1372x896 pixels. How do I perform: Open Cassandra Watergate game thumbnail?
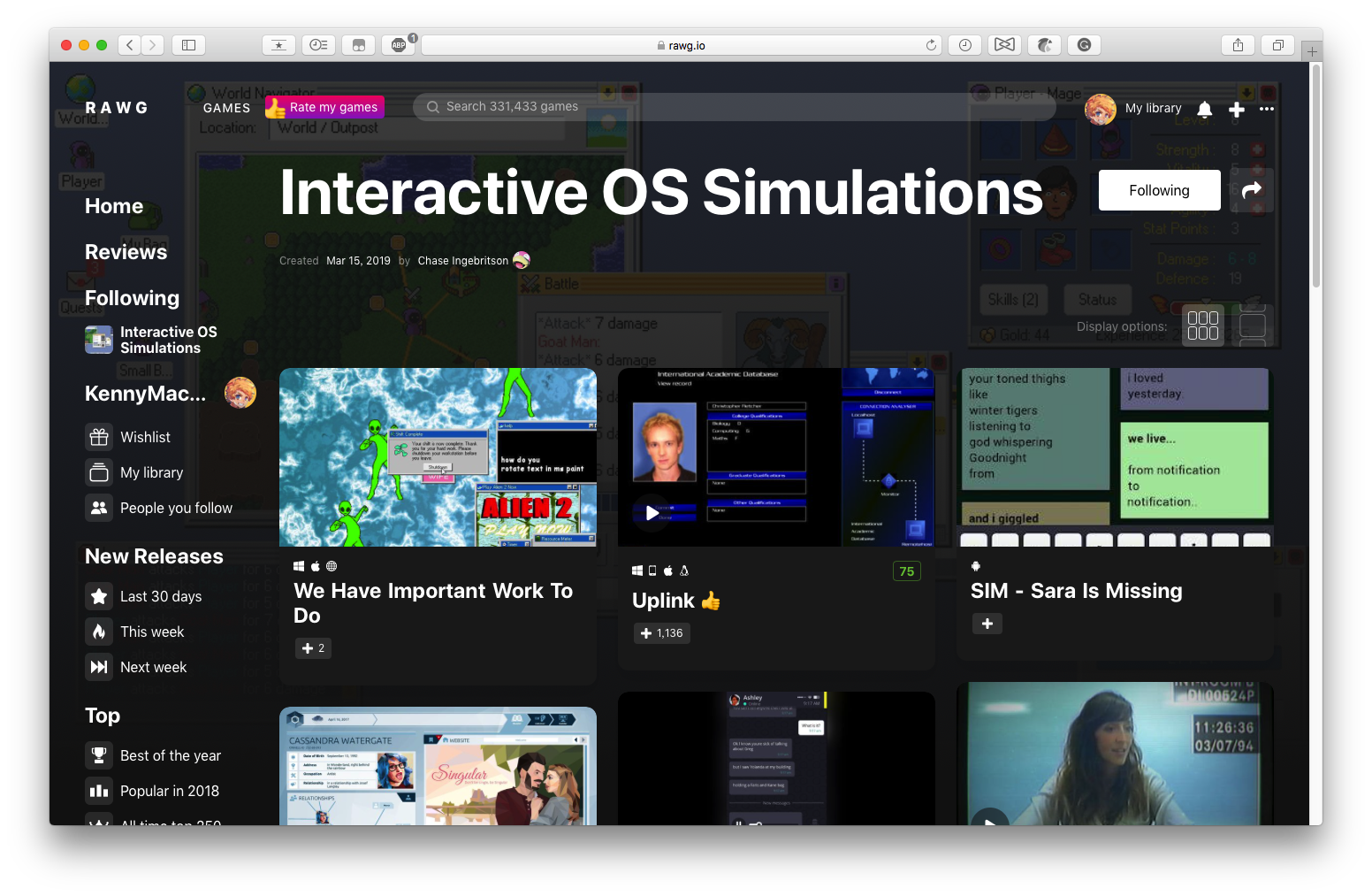(x=438, y=766)
